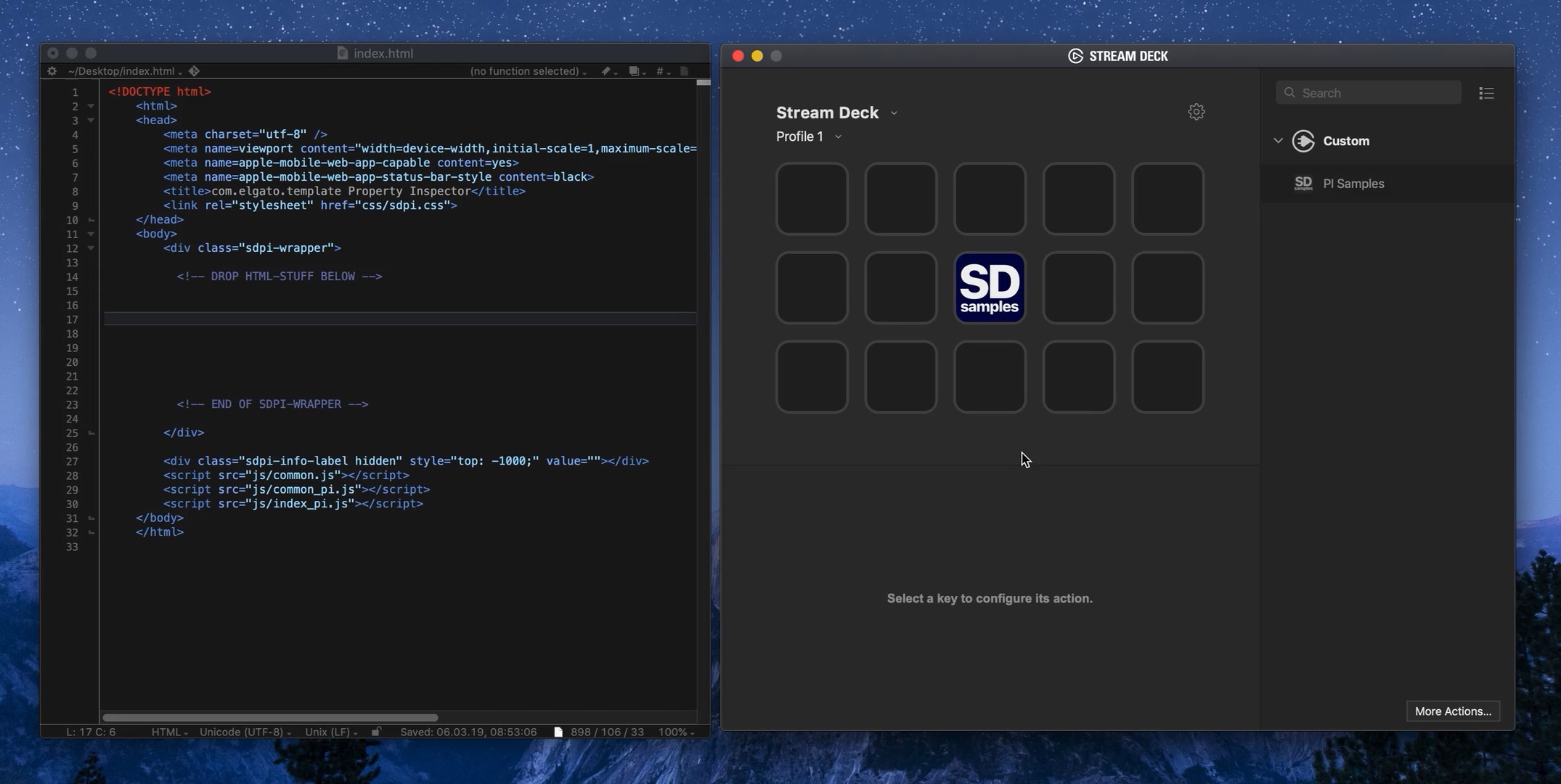
Task: Select the empty key left of SD samples
Action: point(900,287)
